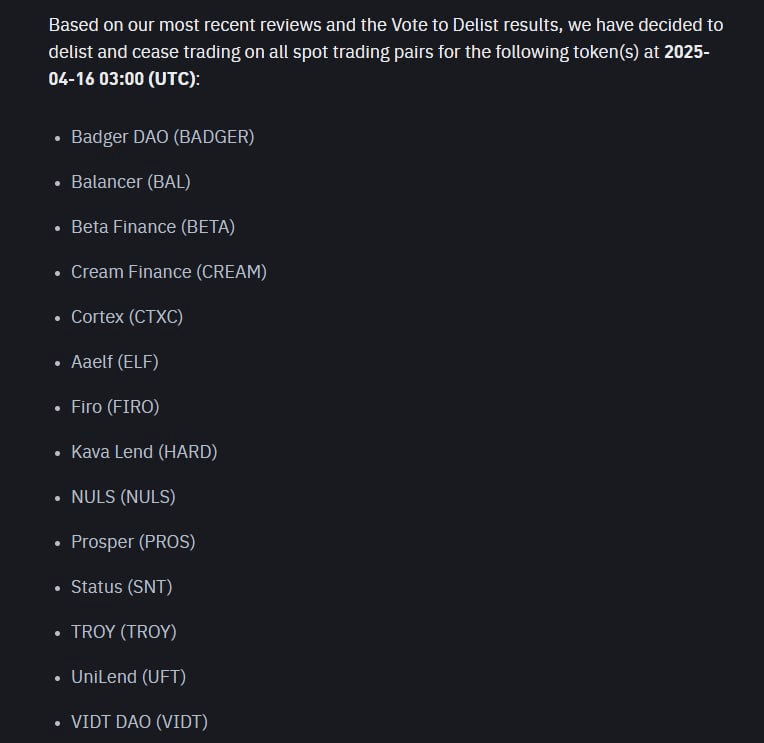Click the Badger DAO (BADGER) list entry
Image resolution: width=764 pixels, height=743 pixels.
click(162, 137)
